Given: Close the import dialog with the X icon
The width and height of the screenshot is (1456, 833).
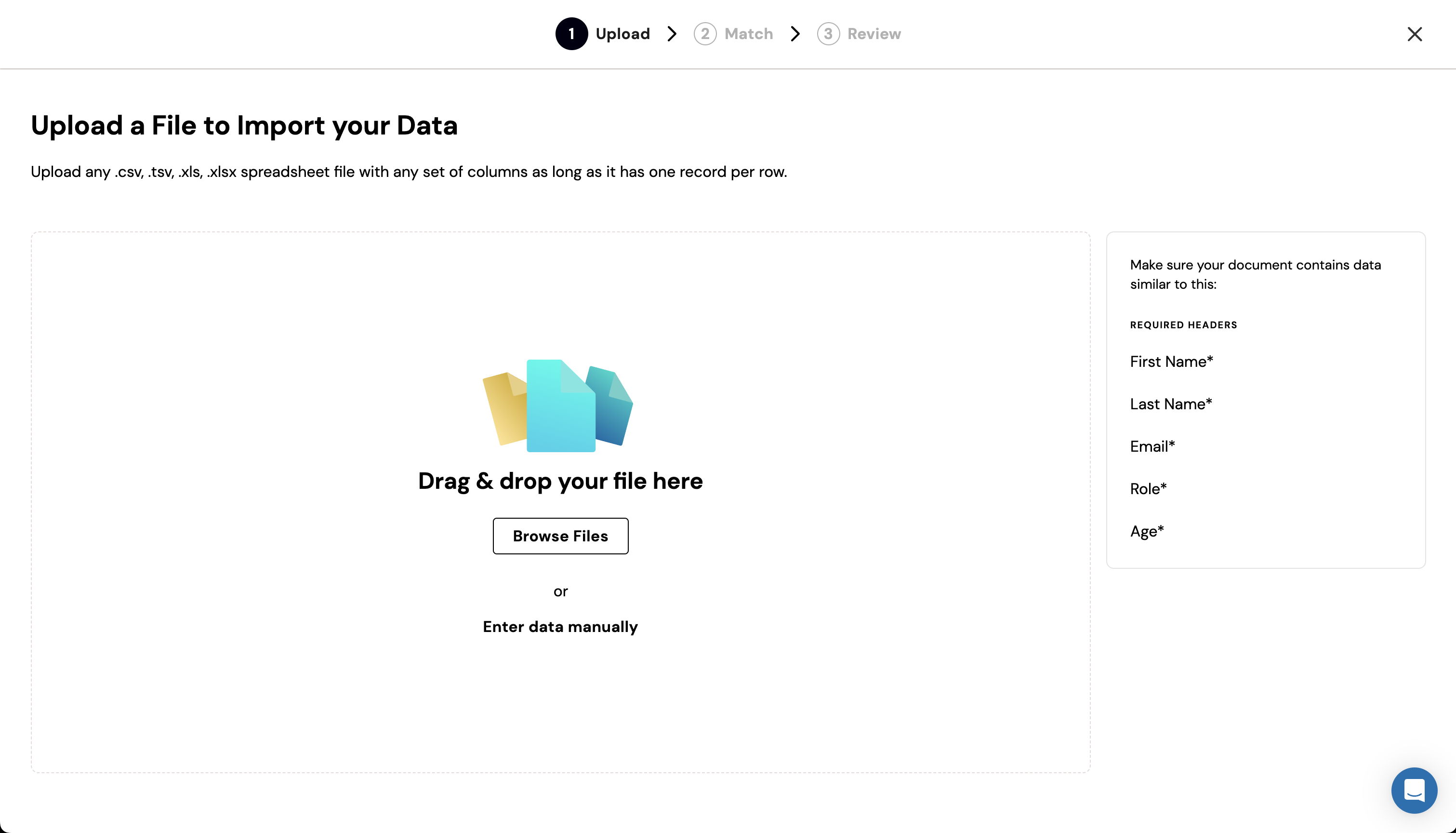Looking at the screenshot, I should [x=1415, y=34].
